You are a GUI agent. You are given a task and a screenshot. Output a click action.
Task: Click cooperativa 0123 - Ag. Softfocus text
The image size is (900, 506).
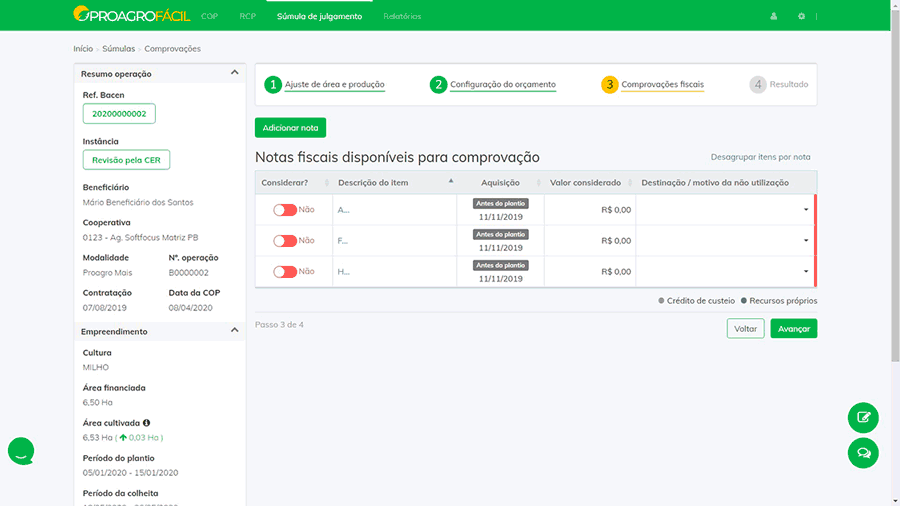tap(140, 238)
